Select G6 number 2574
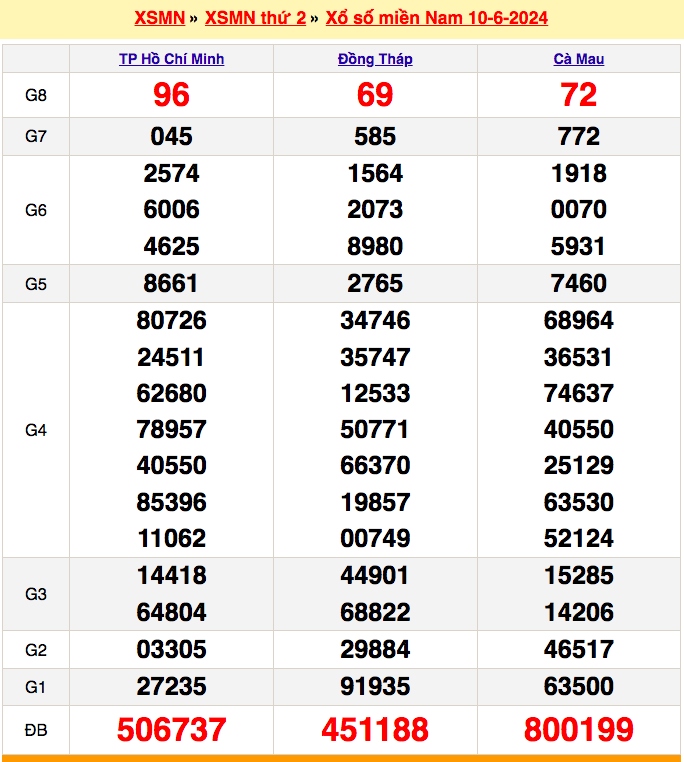 (171, 173)
